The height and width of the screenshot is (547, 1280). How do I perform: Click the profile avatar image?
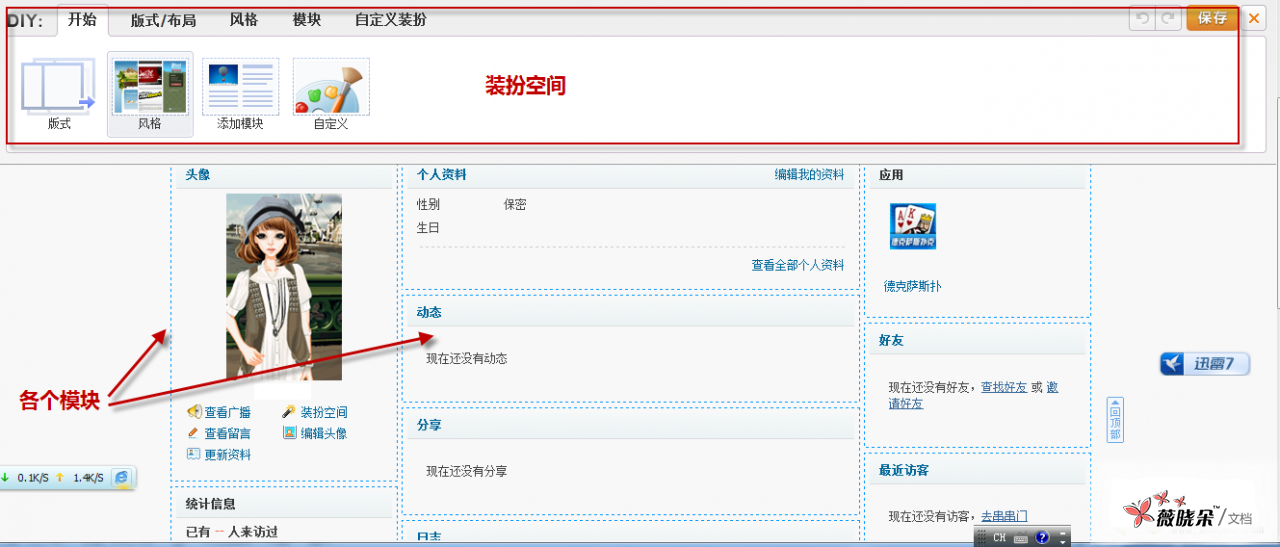(x=284, y=287)
